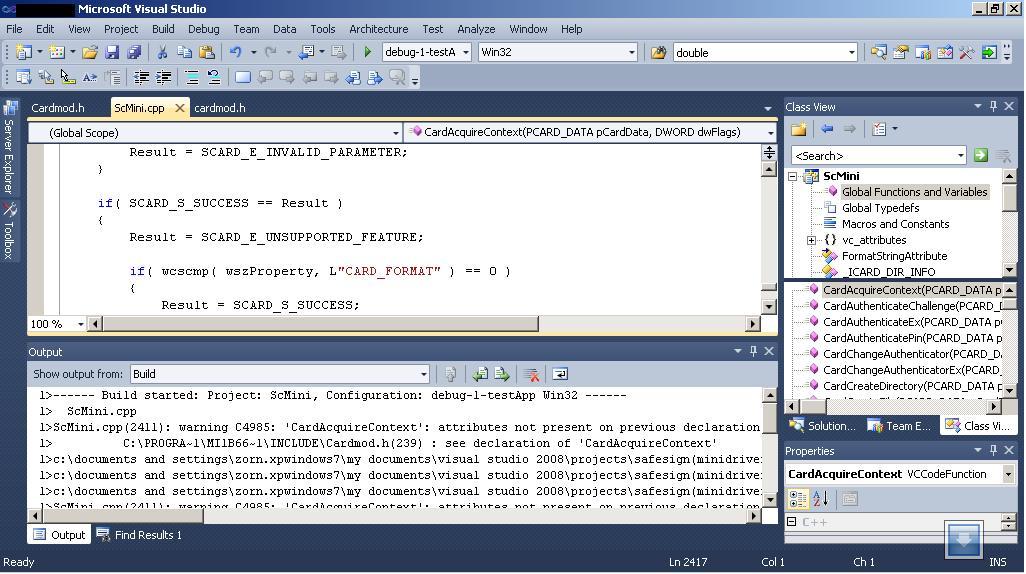Screen dimensions: 1026x574
Task: Toggle Alphabetical sort in Properties panel
Action: click(821, 499)
